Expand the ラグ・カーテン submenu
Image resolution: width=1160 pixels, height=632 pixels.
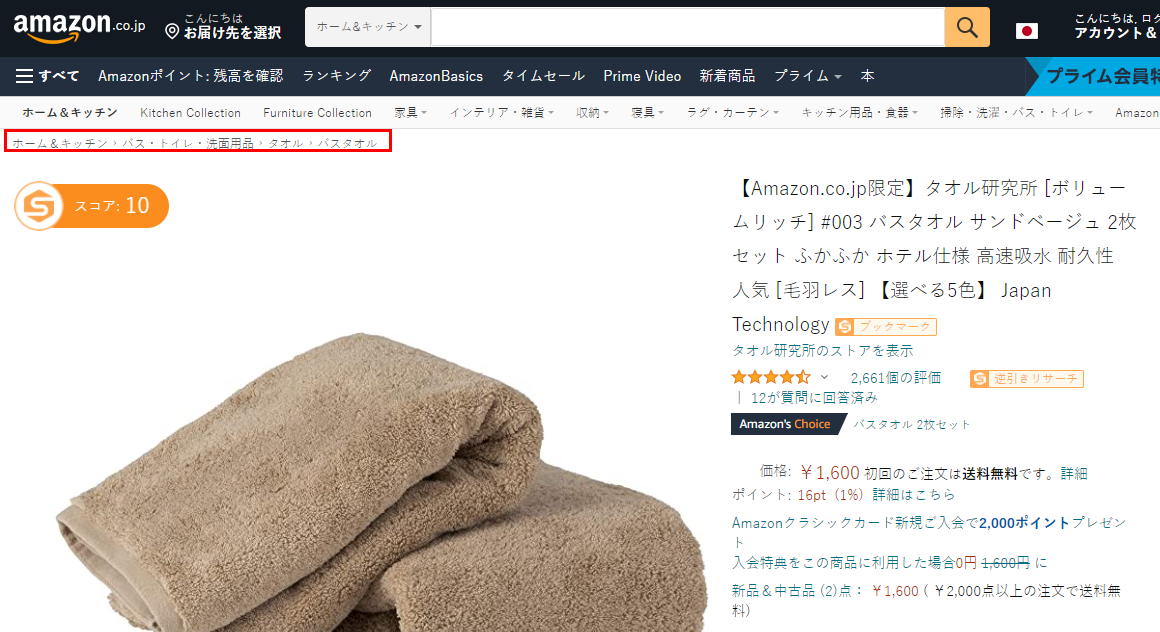click(732, 112)
